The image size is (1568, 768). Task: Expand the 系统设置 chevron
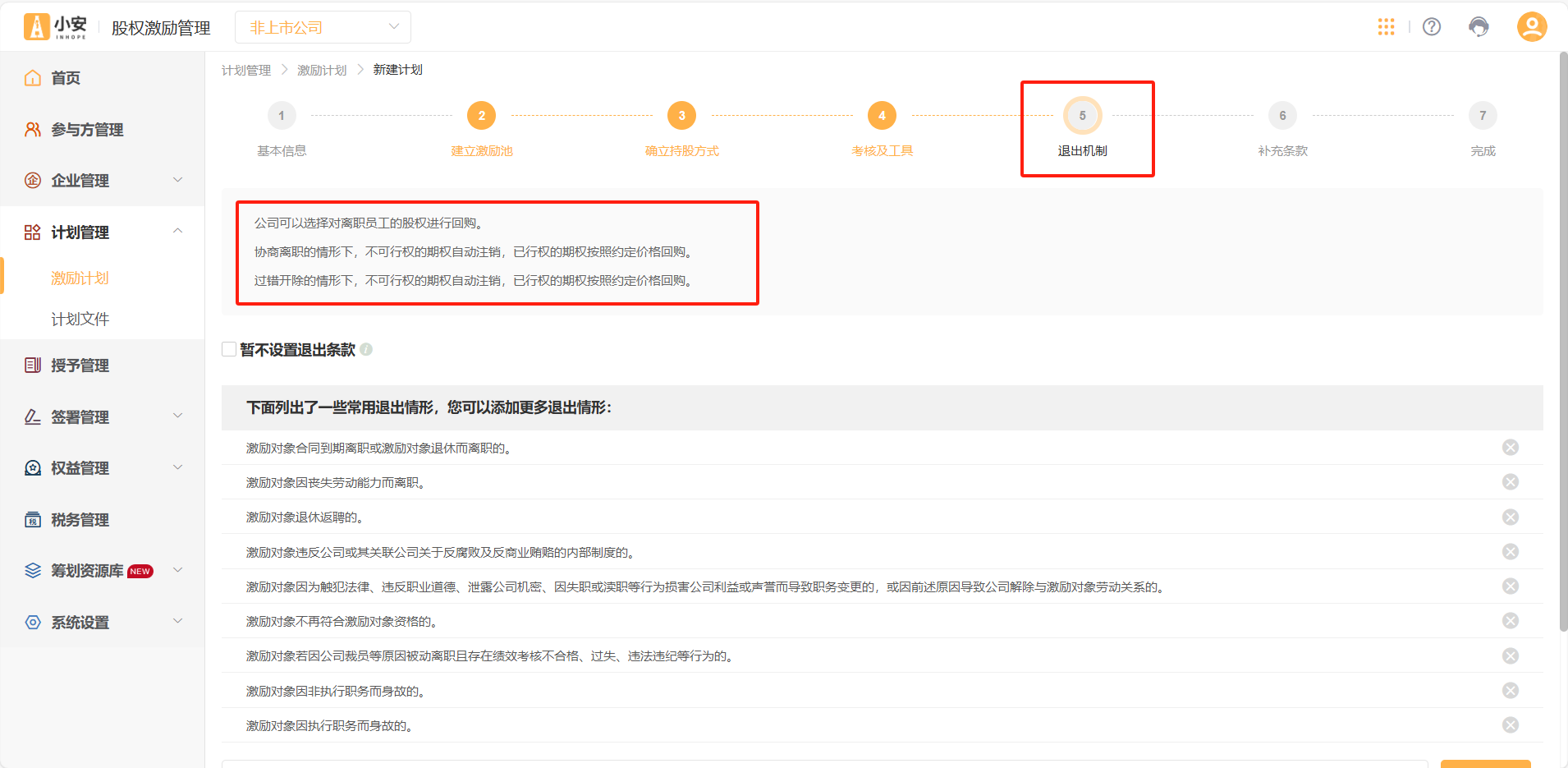[x=177, y=622]
